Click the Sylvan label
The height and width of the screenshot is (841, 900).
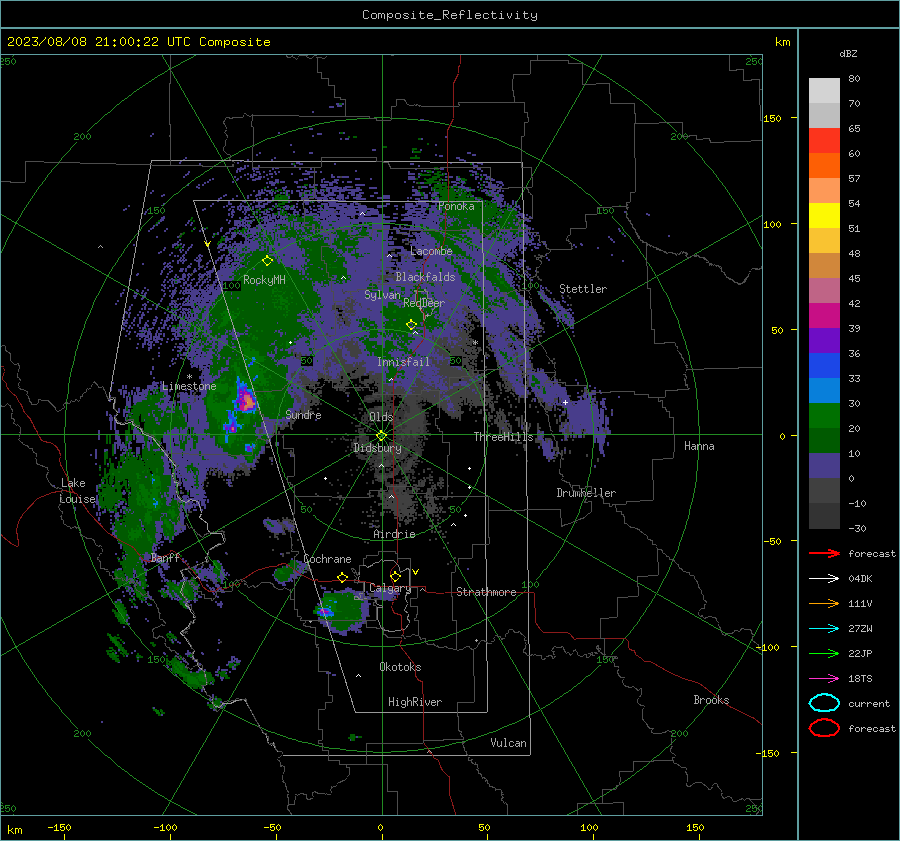382,295
